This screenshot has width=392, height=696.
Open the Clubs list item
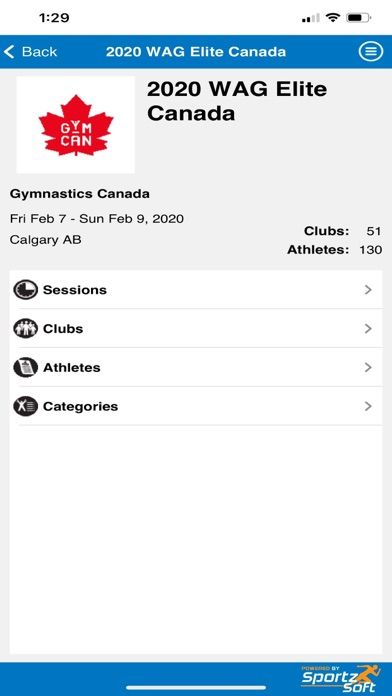tap(196, 329)
